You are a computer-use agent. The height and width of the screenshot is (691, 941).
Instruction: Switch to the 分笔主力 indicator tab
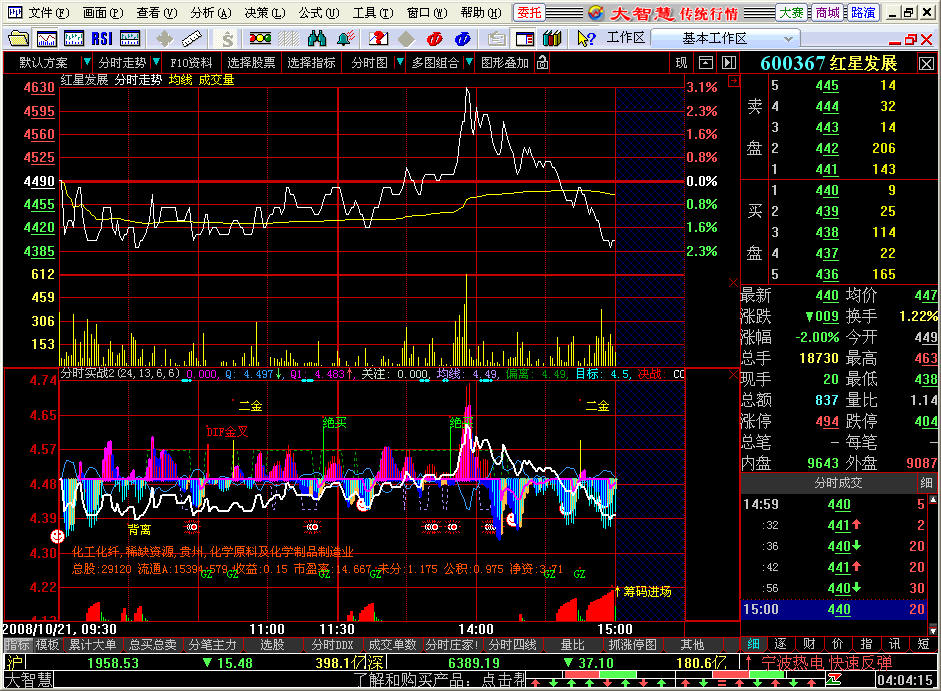(212, 645)
